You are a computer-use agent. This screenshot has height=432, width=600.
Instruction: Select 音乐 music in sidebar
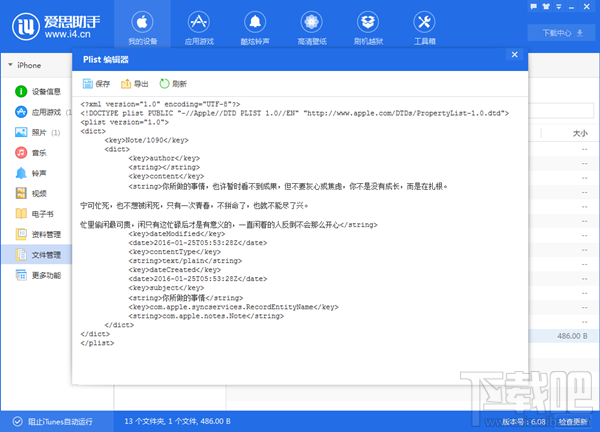[37, 153]
